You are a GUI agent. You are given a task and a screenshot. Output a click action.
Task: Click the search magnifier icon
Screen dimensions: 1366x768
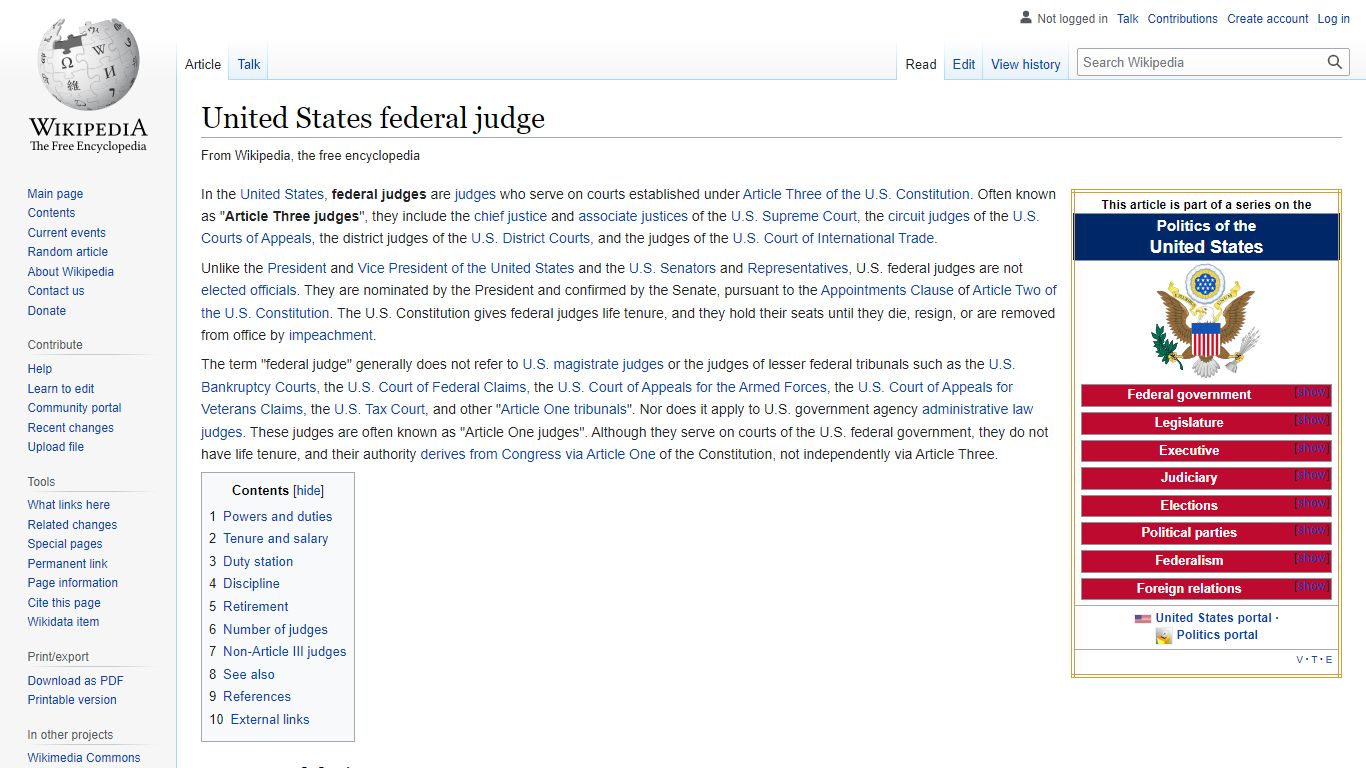pyautogui.click(x=1335, y=62)
